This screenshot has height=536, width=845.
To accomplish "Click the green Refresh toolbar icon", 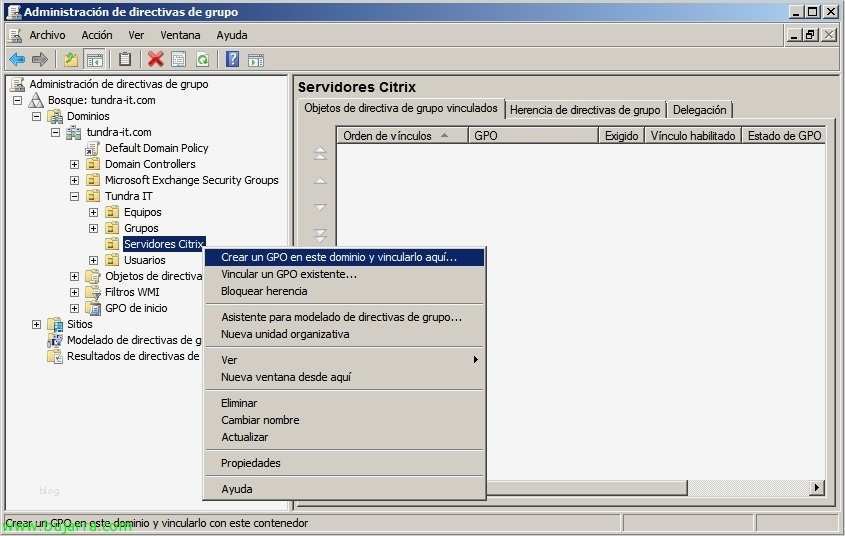I will click(x=203, y=59).
